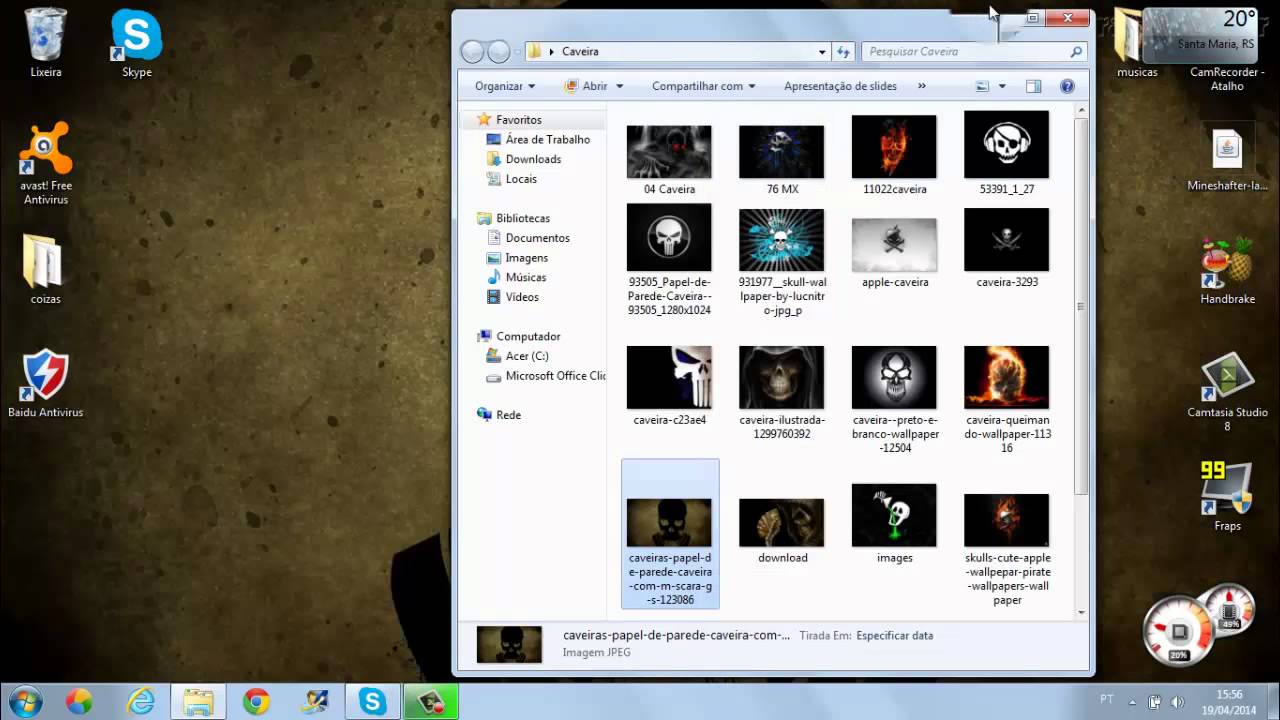
Task: Launch Google Chrome from the taskbar
Action: click(256, 703)
